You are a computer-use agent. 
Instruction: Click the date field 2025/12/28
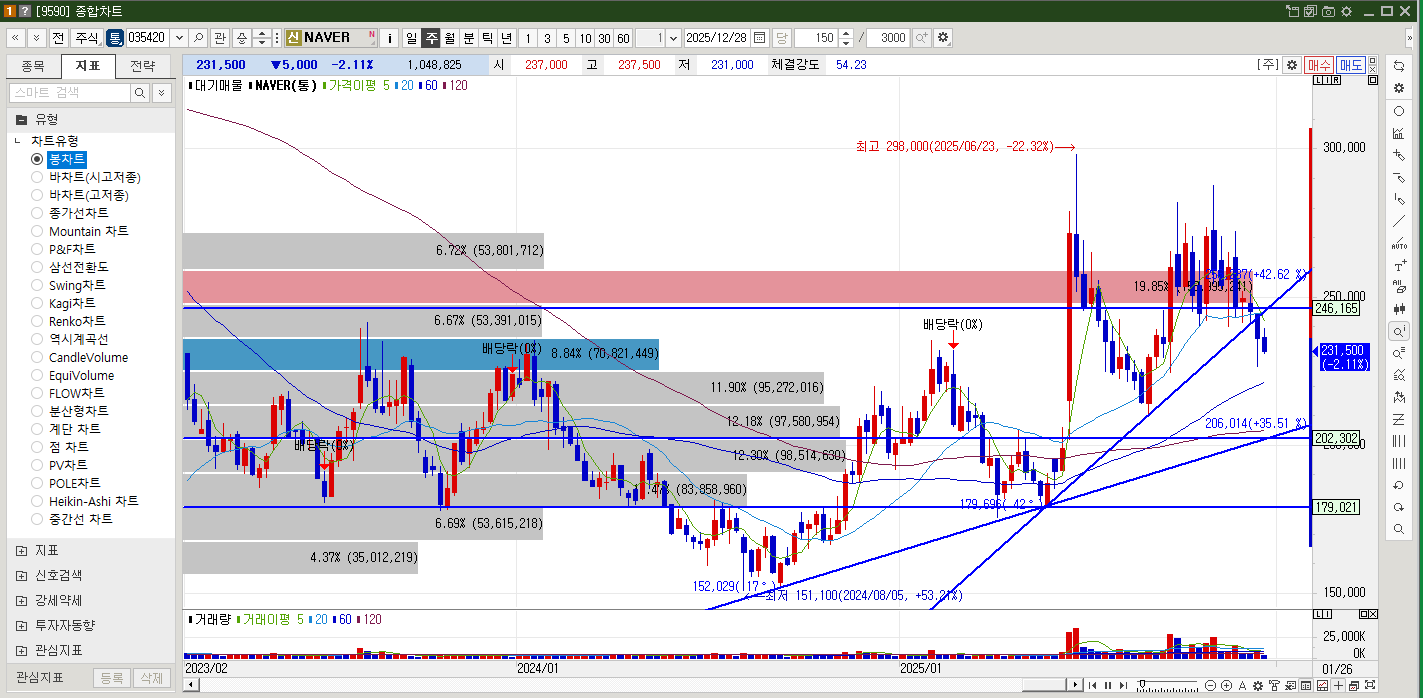click(x=717, y=38)
